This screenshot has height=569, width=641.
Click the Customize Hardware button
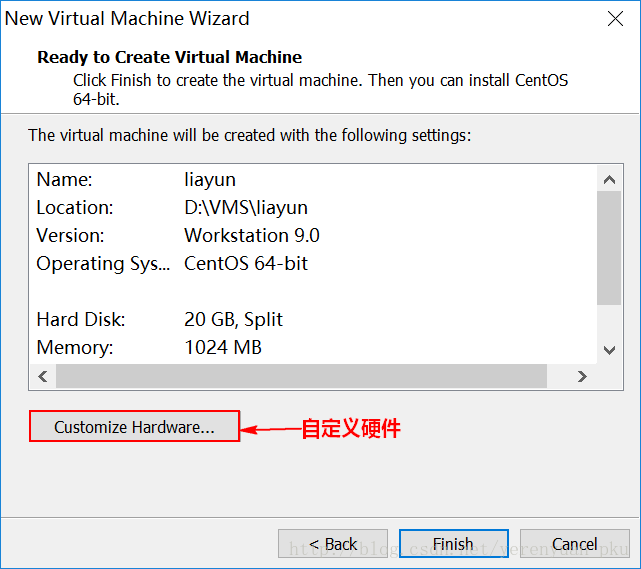coord(134,427)
